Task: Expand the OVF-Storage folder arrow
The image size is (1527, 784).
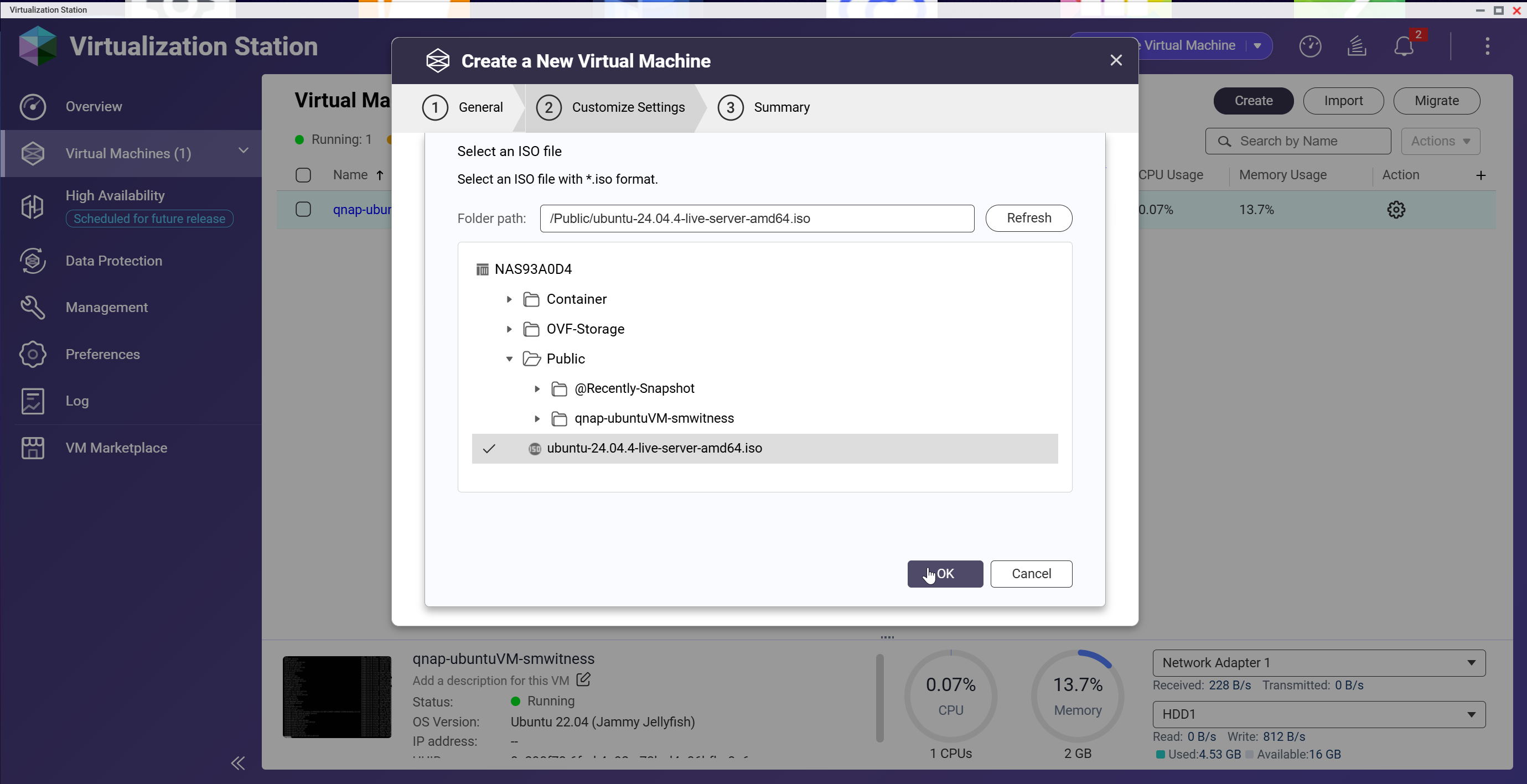Action: (x=509, y=329)
